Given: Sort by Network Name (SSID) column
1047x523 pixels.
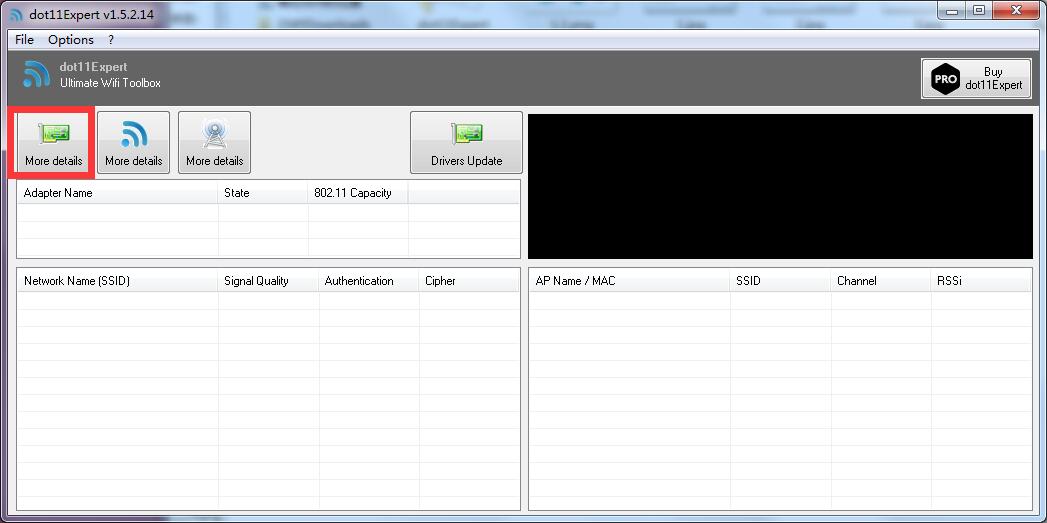Looking at the screenshot, I should tap(118, 281).
